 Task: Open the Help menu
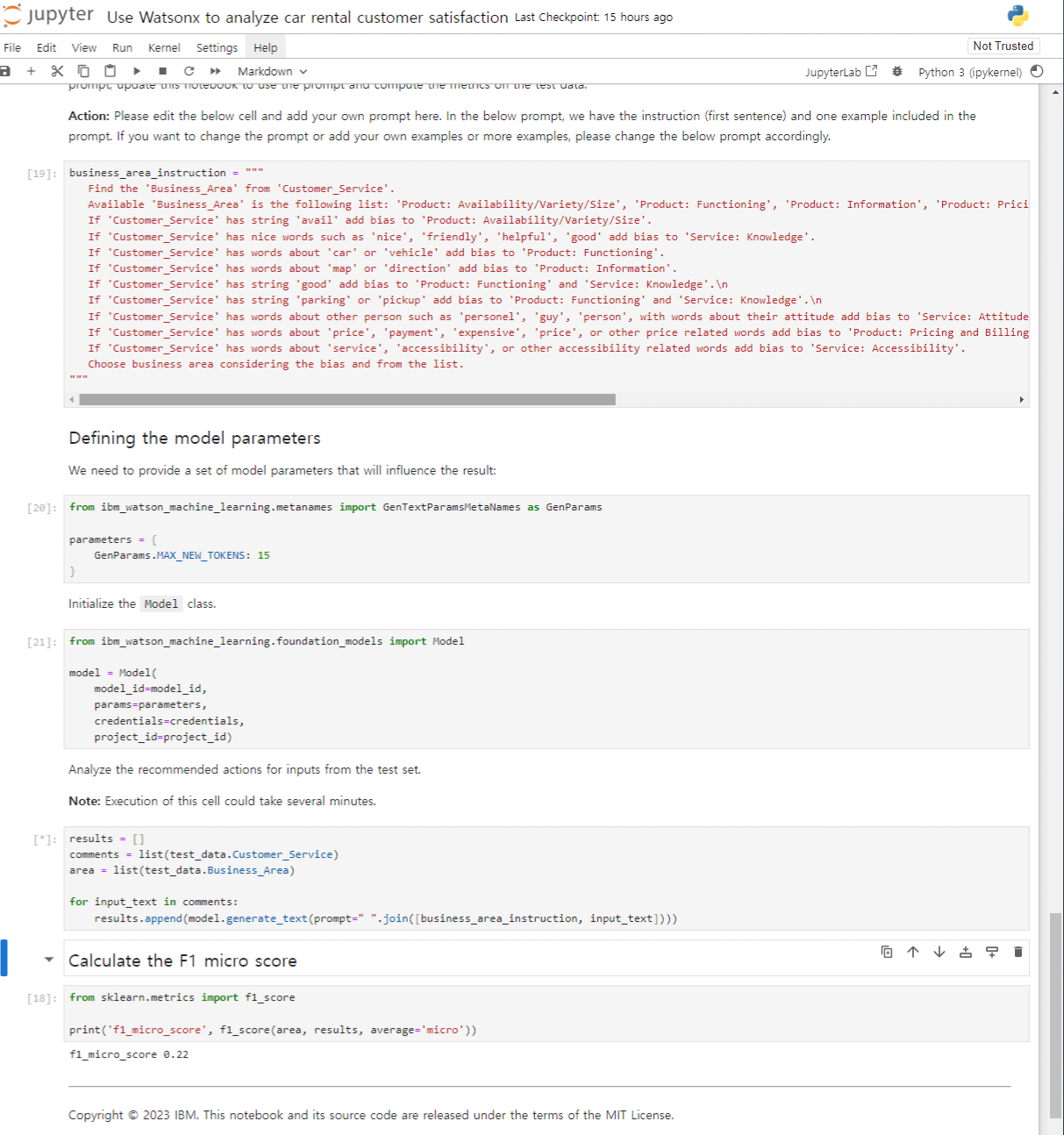click(x=266, y=47)
